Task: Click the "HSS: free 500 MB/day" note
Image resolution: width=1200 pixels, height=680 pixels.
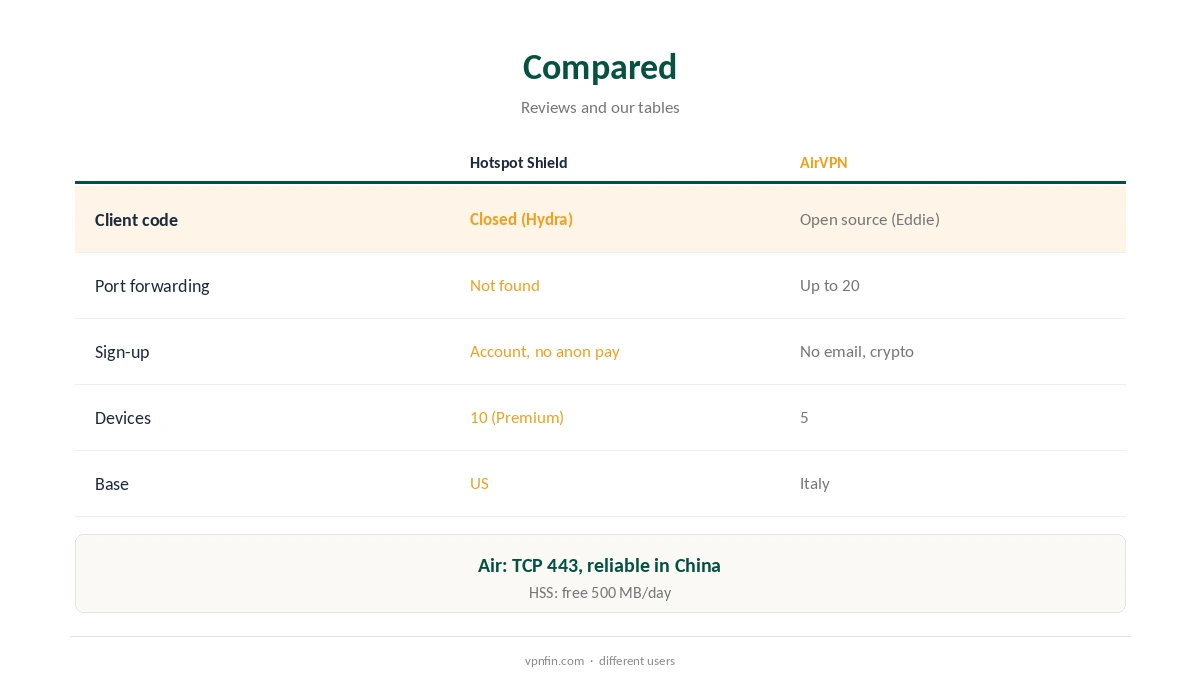Action: click(x=600, y=592)
